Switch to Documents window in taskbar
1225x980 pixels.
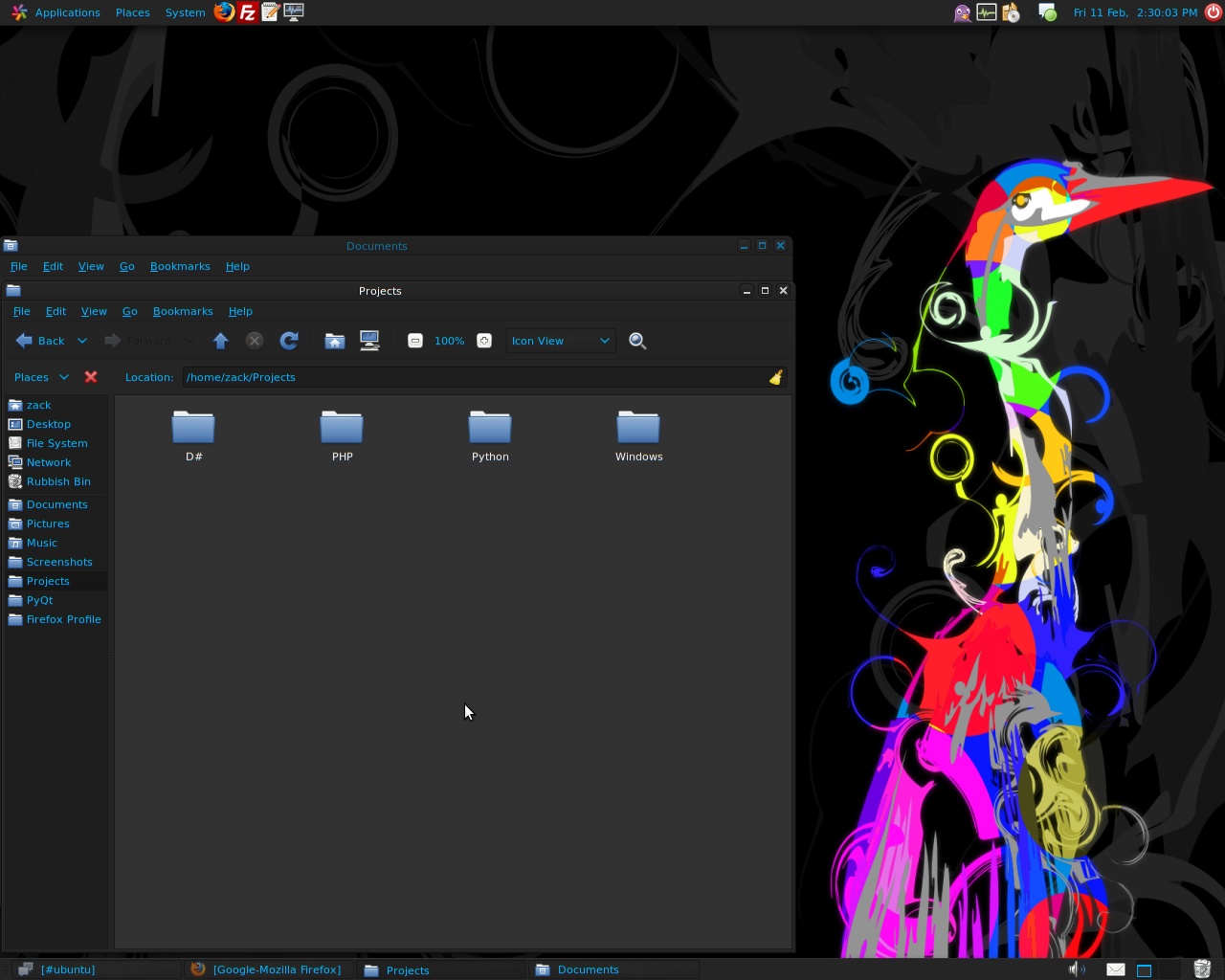coord(613,969)
